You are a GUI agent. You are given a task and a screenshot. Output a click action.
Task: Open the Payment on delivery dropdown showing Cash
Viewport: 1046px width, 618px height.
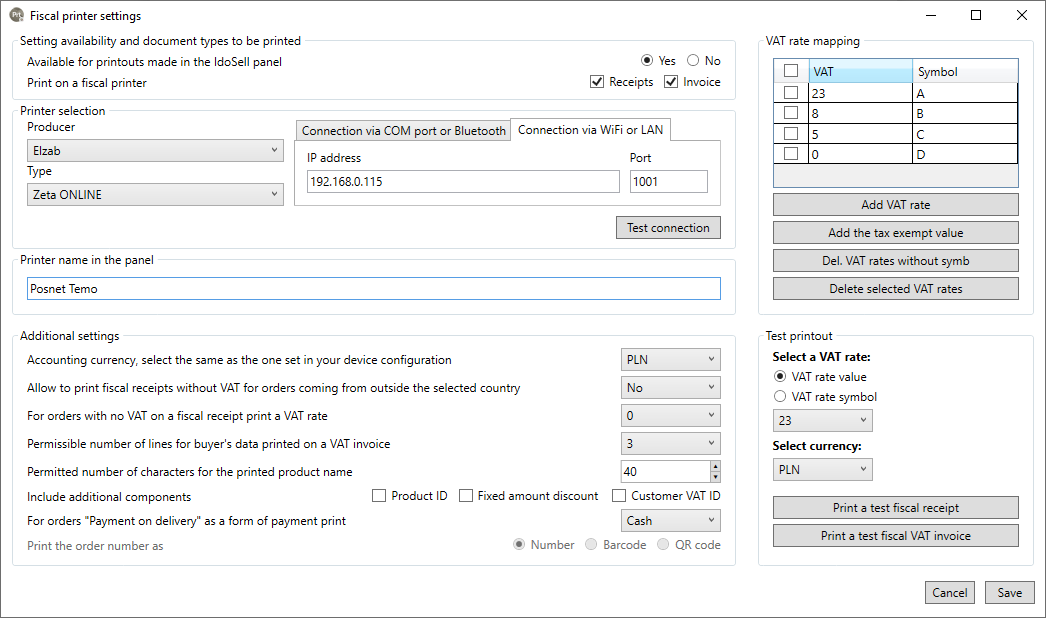point(670,521)
